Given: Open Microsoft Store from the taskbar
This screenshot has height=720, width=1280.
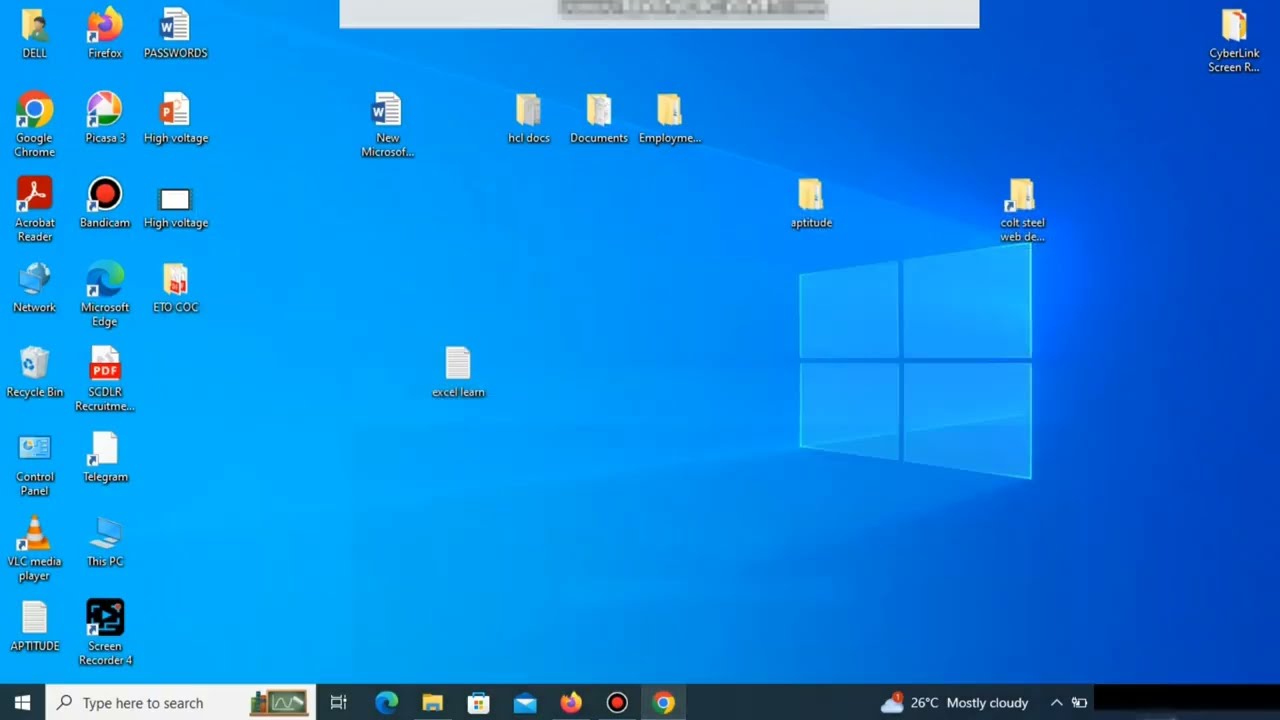Looking at the screenshot, I should [479, 703].
